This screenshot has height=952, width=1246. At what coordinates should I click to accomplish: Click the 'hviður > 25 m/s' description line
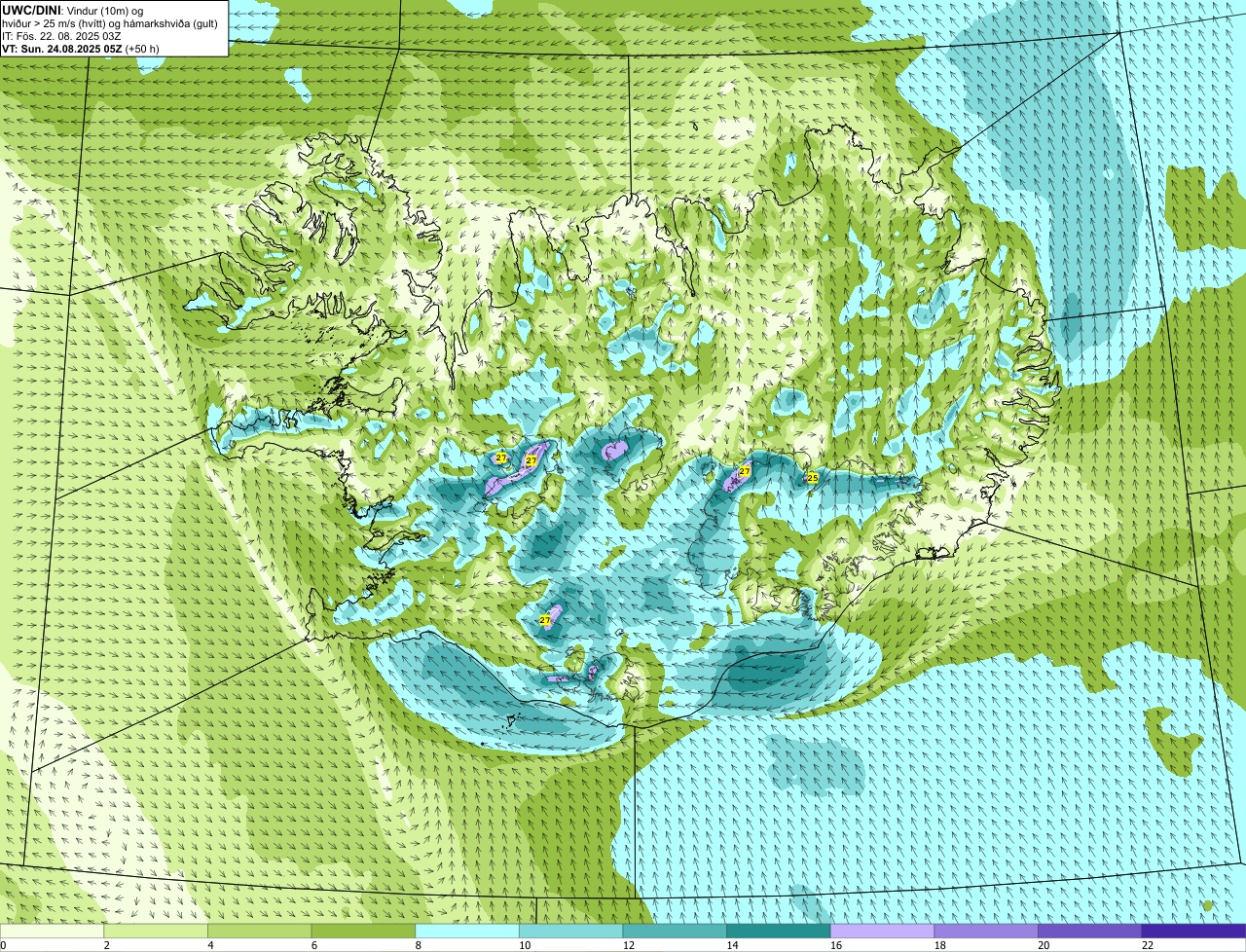(x=110, y=23)
